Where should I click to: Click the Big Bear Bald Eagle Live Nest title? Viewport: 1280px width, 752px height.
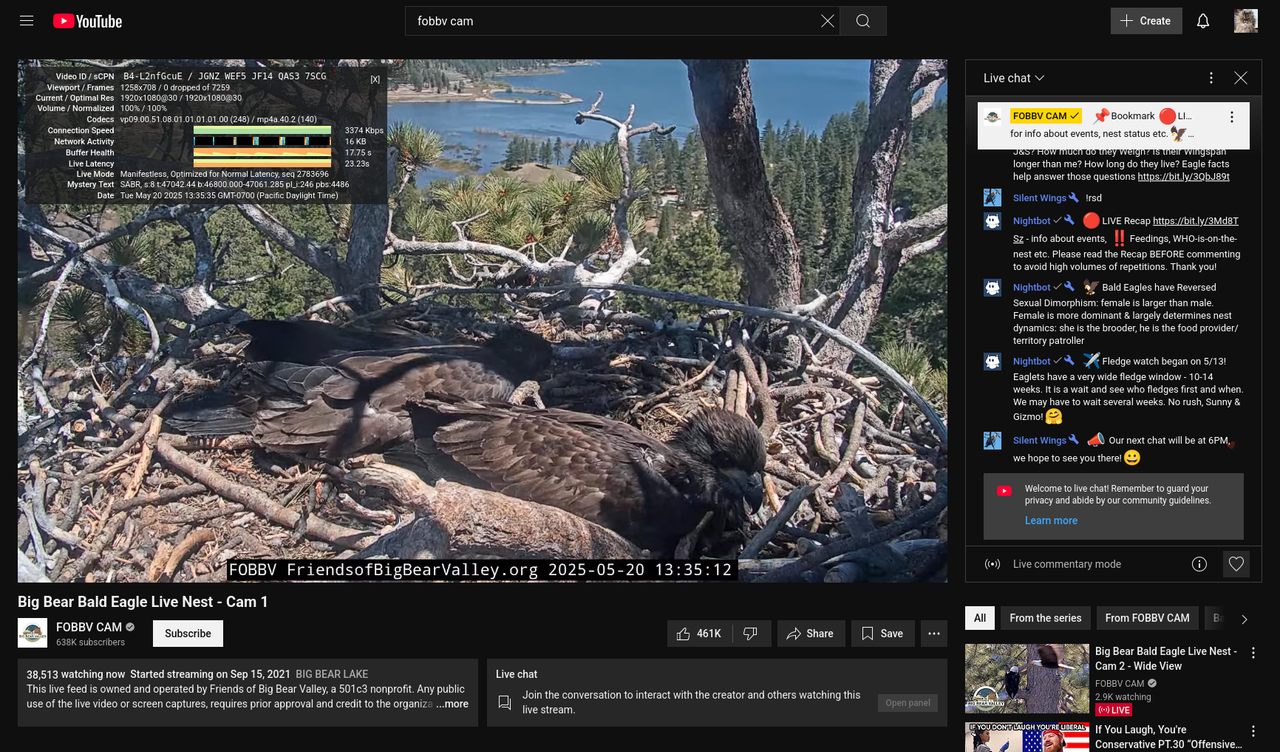143,602
